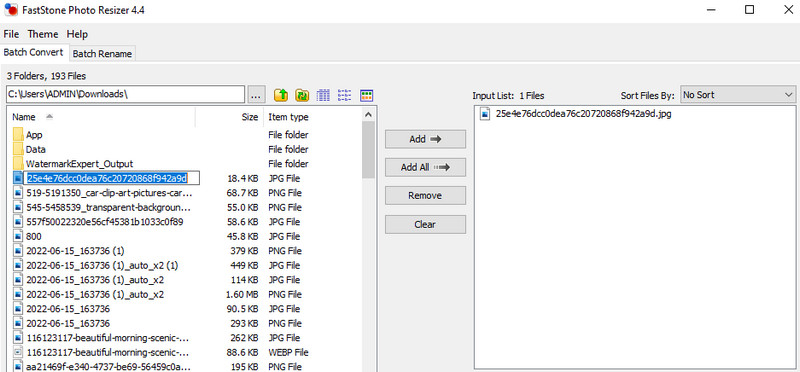The height and width of the screenshot is (372, 800).
Task: Select the file named 800
Action: pos(34,236)
